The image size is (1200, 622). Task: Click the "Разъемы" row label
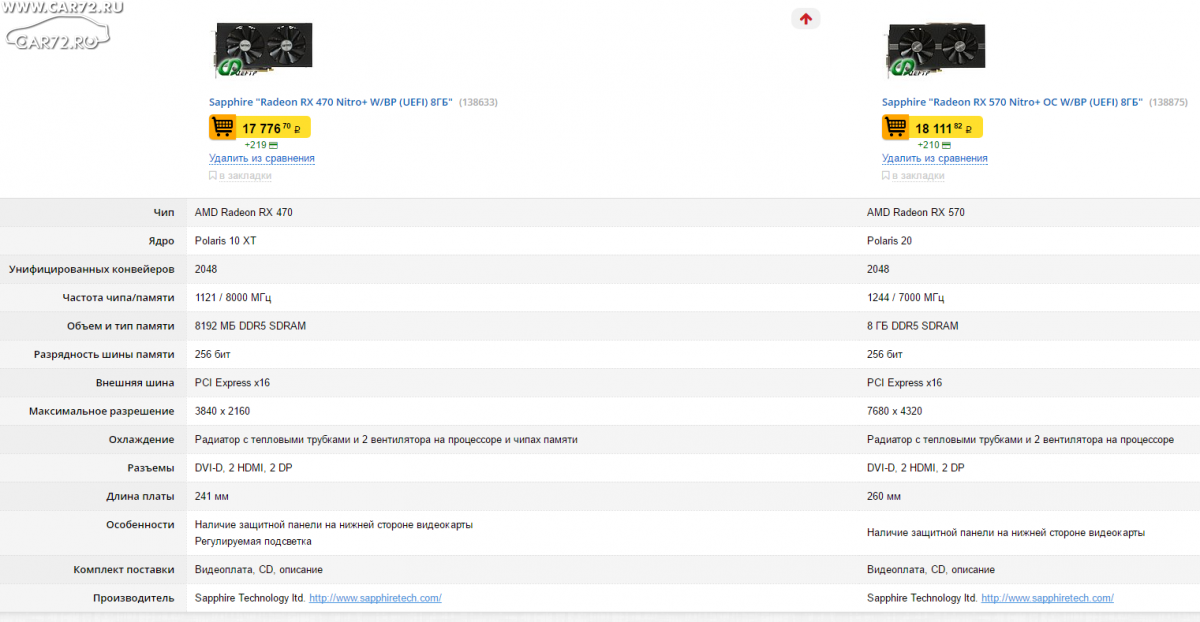tap(150, 468)
